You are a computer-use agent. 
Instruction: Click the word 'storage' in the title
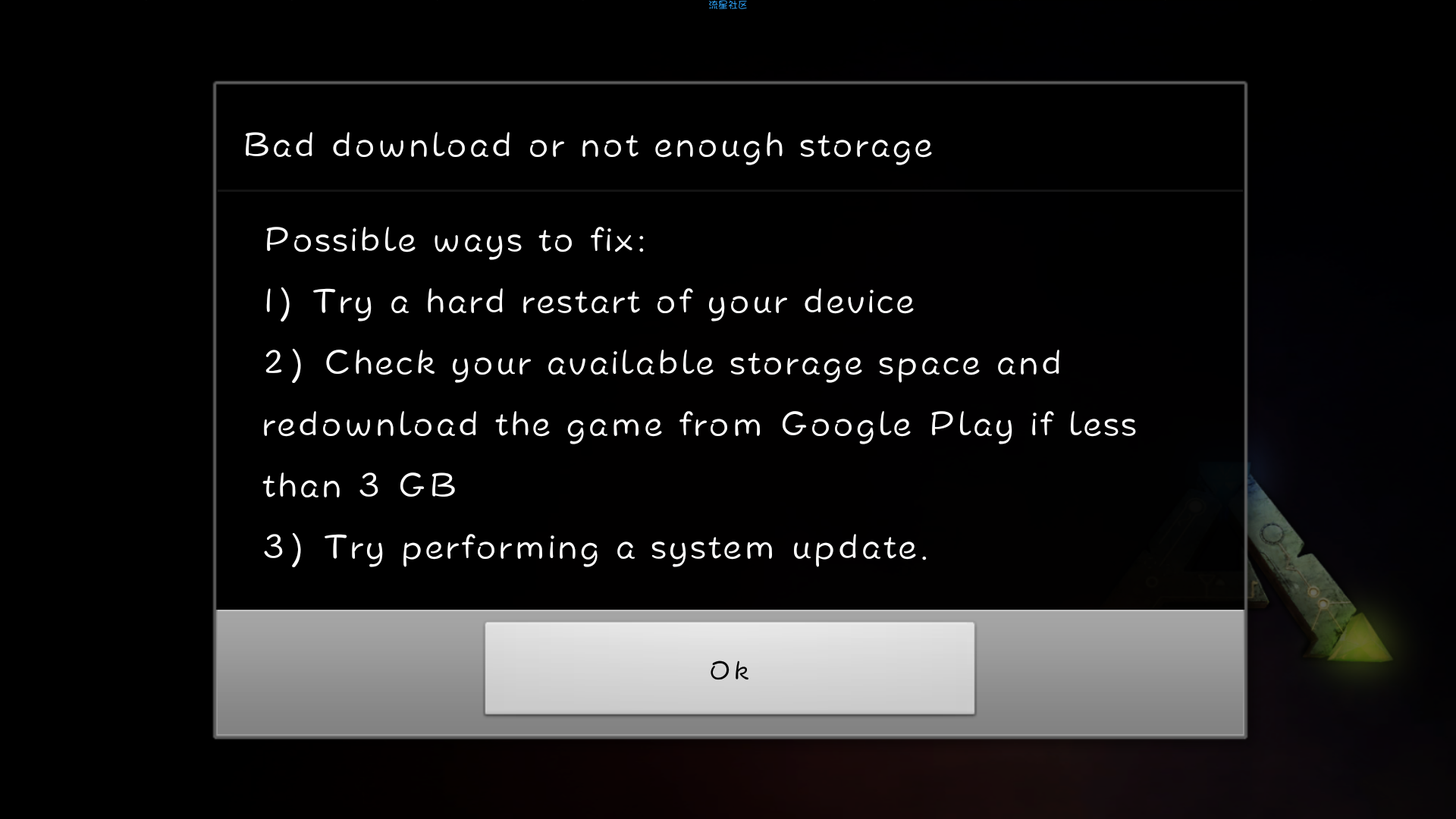[866, 146]
